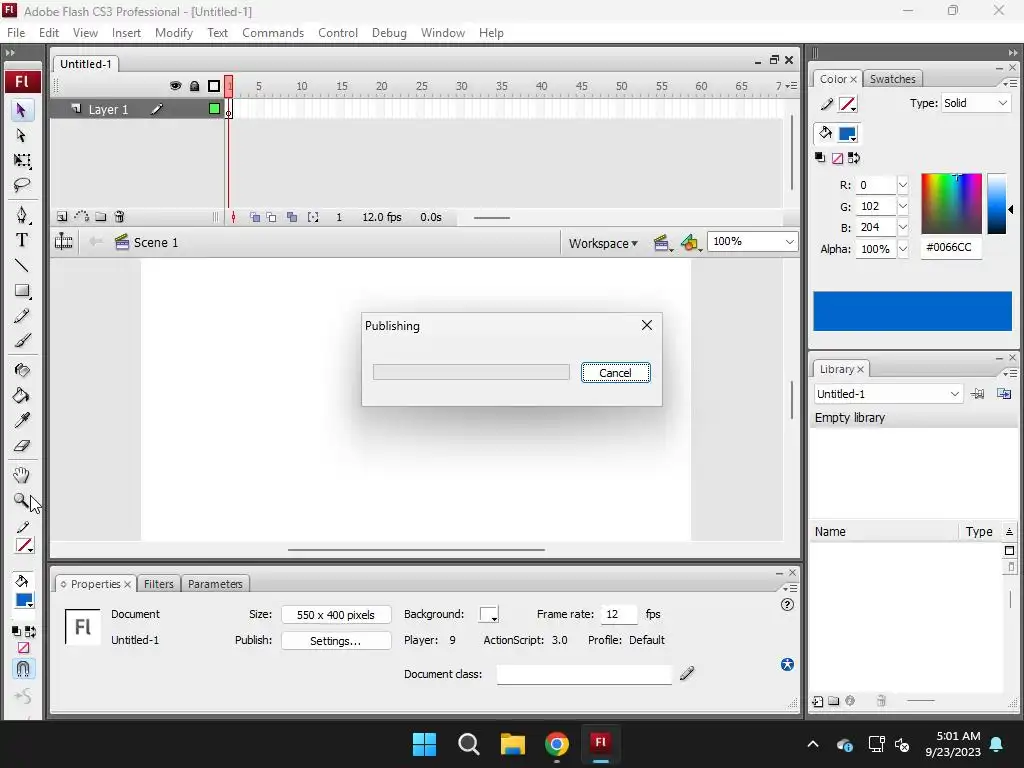The height and width of the screenshot is (768, 1024).
Task: Toggle show all layers as outlines
Action: coord(214,86)
